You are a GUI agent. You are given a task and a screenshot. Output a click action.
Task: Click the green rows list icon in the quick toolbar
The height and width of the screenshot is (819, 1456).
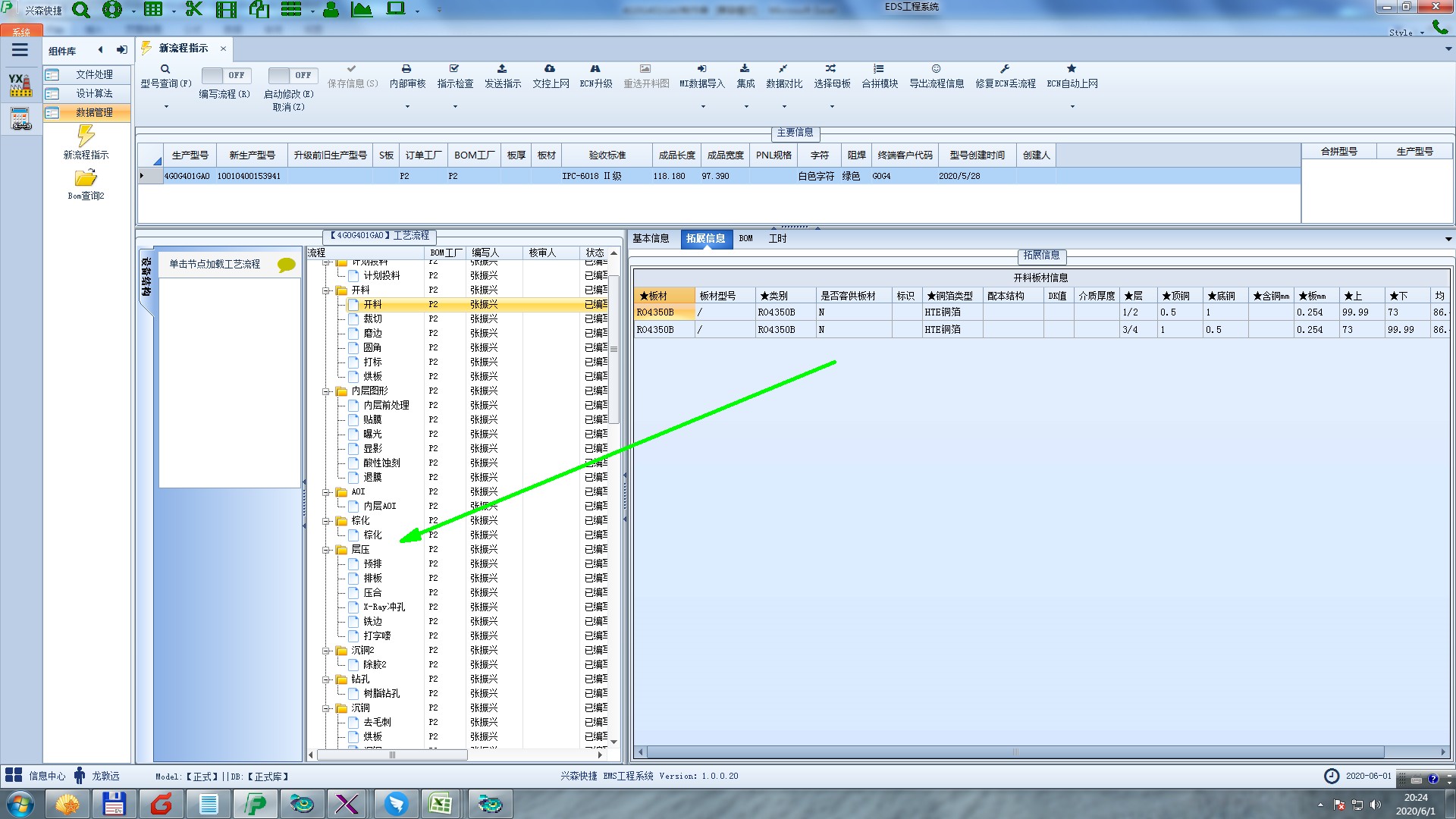pyautogui.click(x=291, y=9)
